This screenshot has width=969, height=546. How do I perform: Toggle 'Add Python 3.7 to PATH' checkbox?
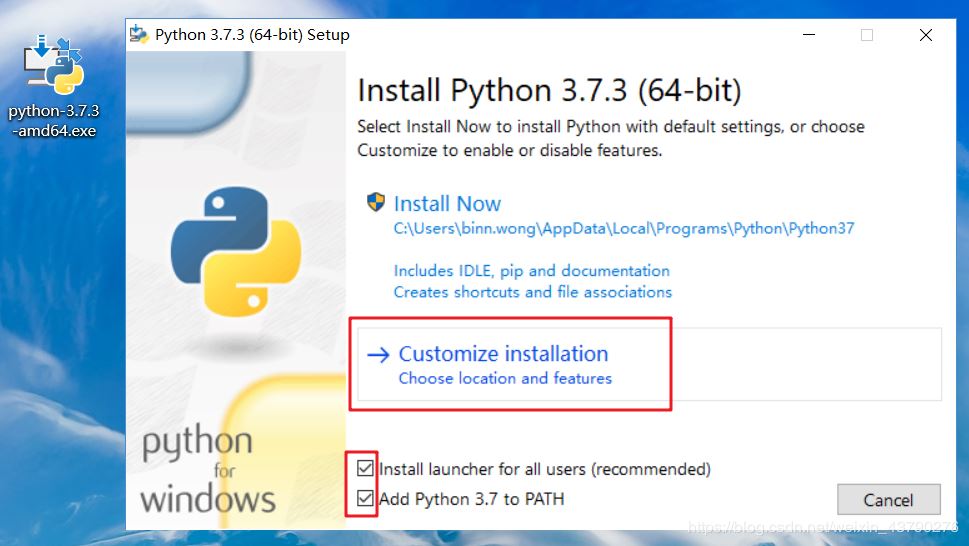click(365, 498)
